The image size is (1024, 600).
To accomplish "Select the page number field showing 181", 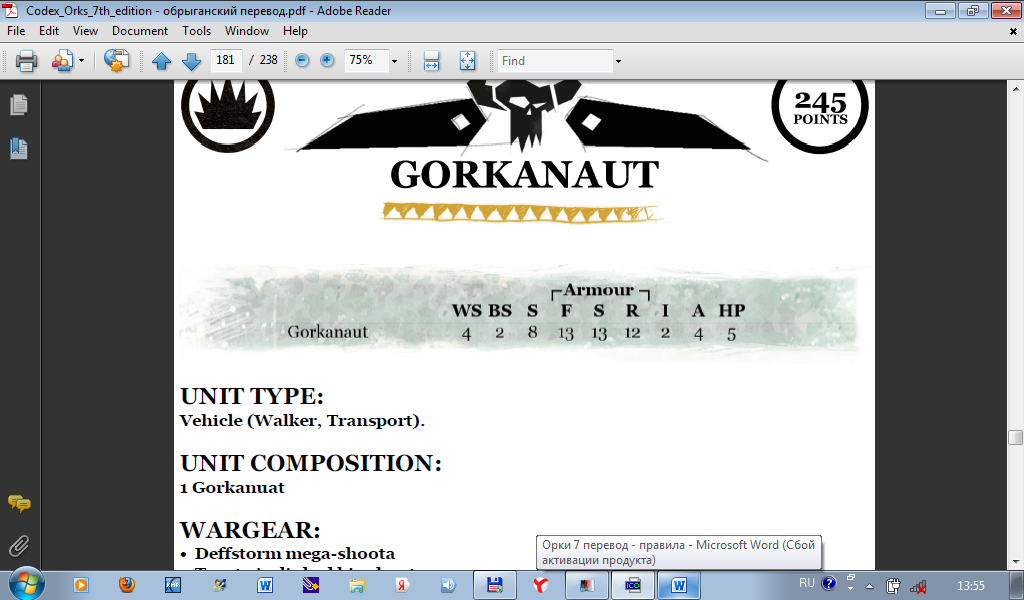I will point(226,60).
